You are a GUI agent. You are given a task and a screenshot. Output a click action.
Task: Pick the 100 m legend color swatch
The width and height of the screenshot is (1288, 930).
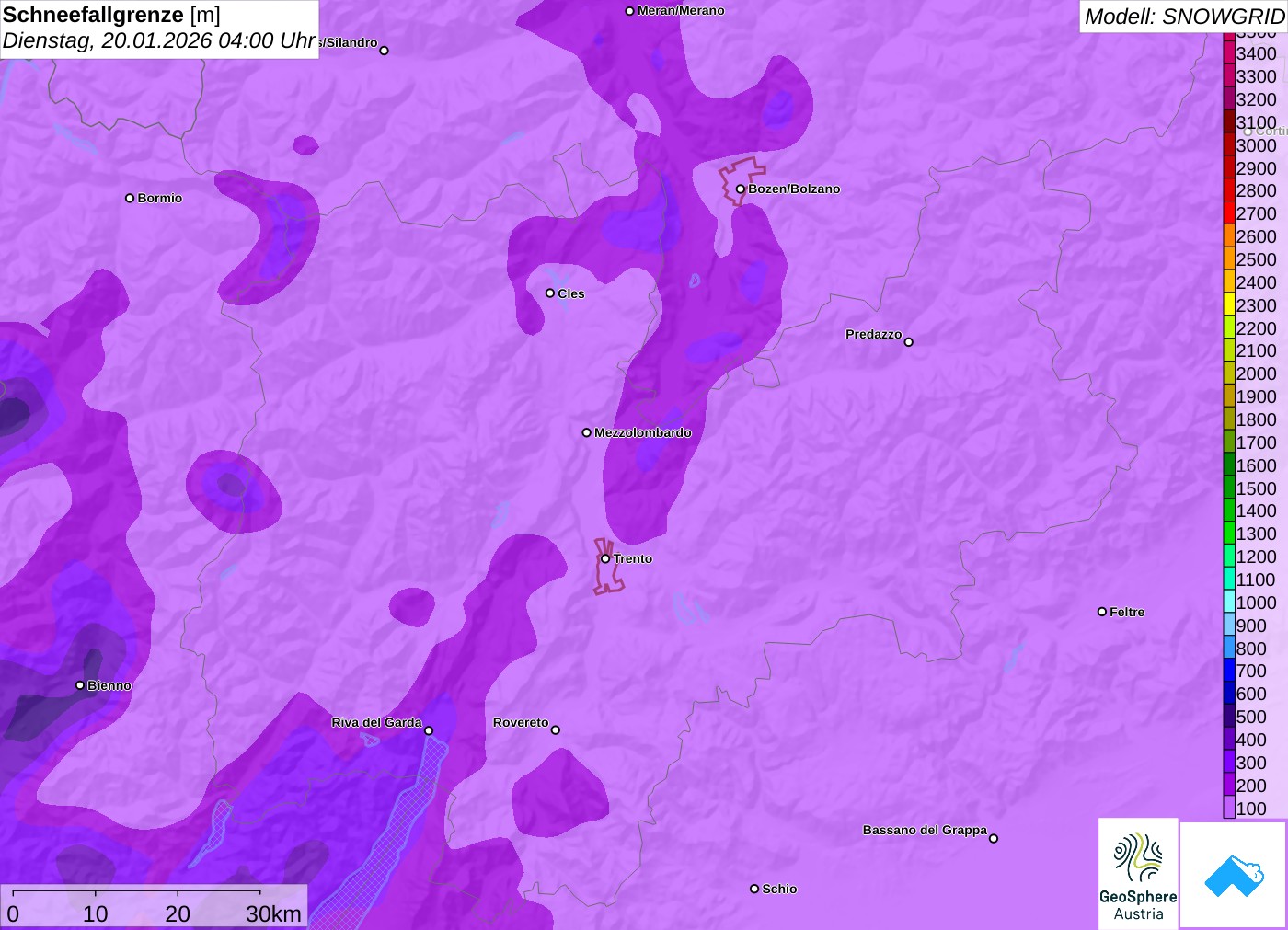(x=1229, y=809)
